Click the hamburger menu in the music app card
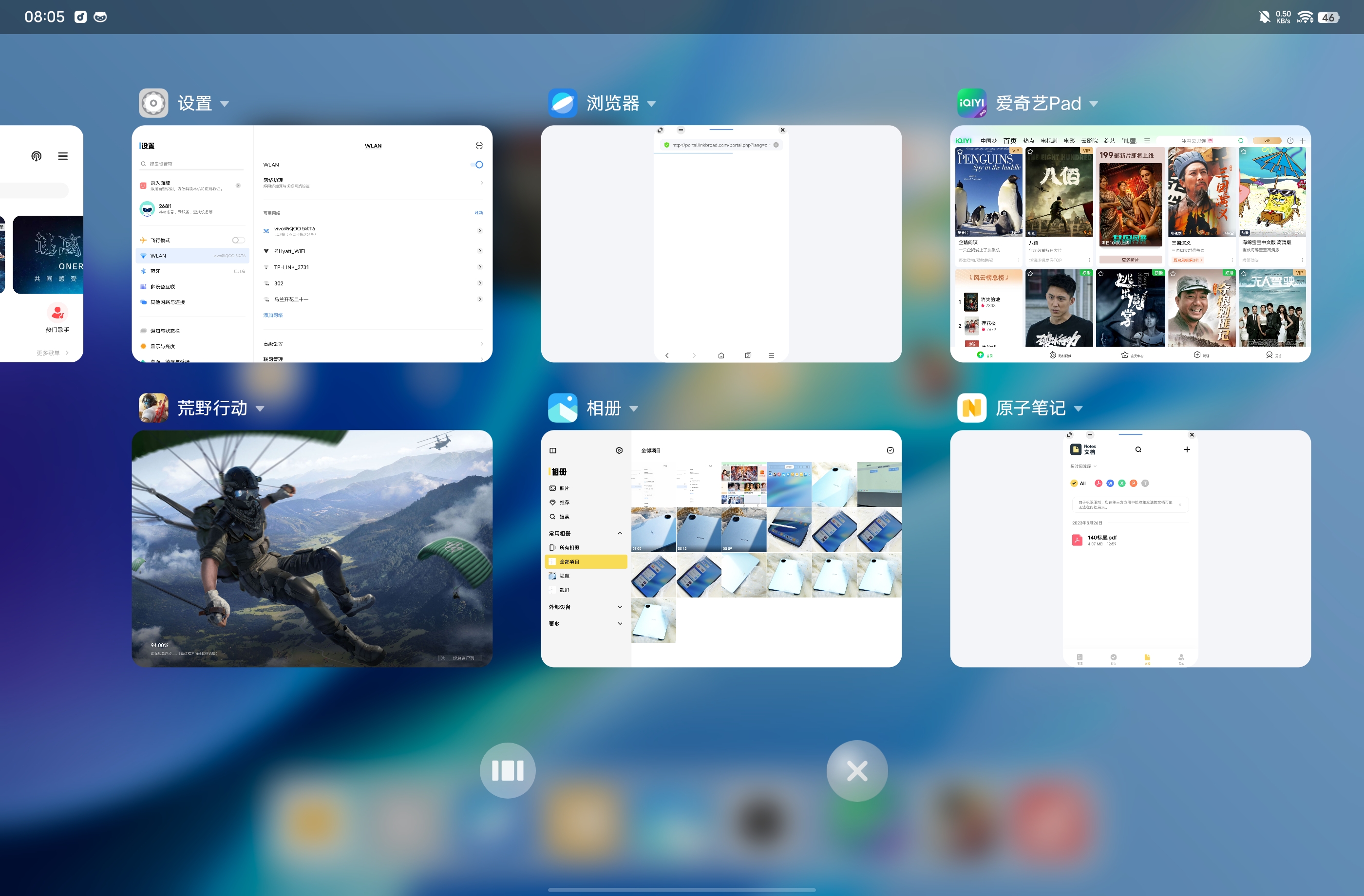 click(x=63, y=156)
